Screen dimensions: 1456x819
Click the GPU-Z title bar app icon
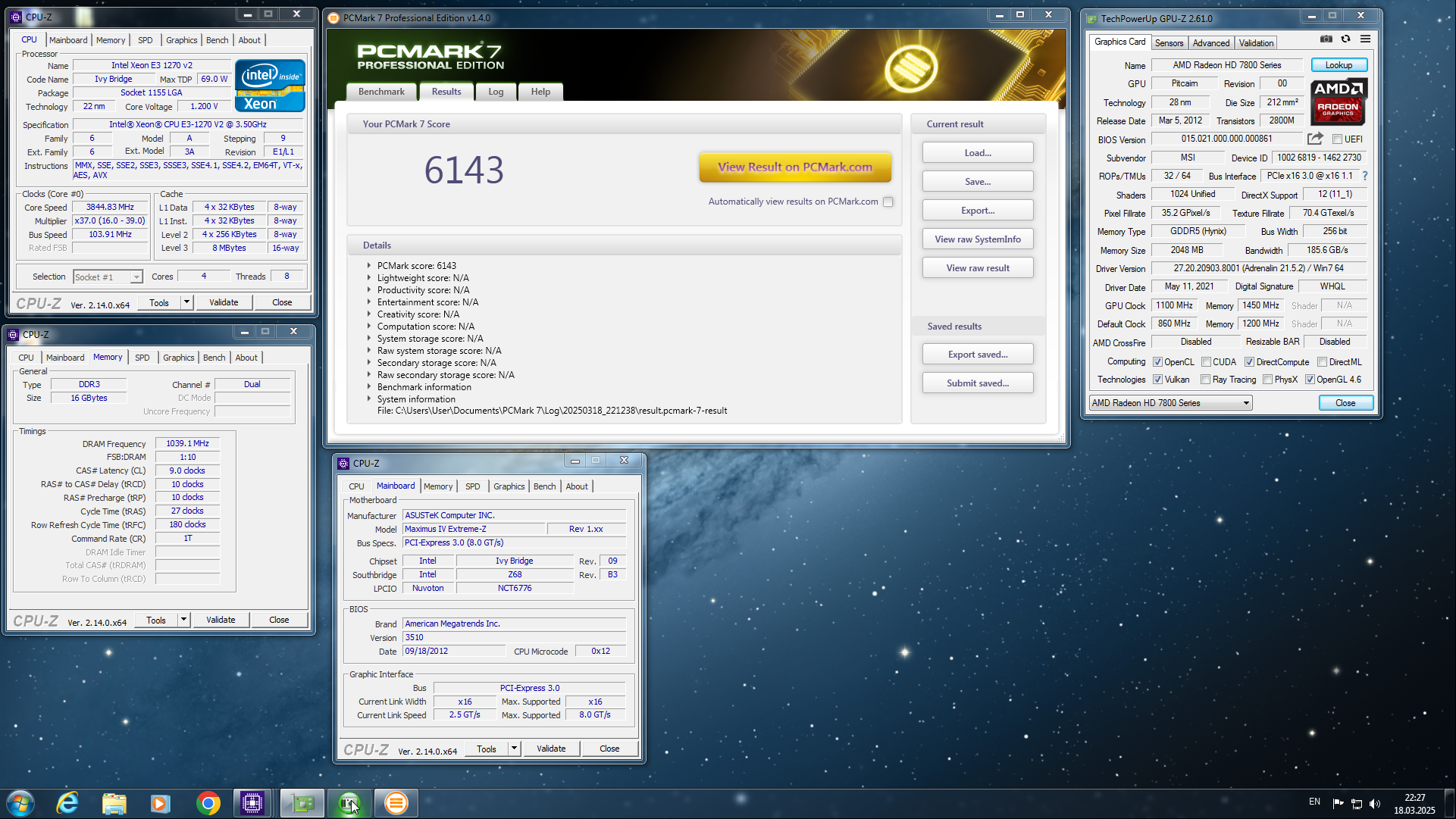tap(1092, 18)
